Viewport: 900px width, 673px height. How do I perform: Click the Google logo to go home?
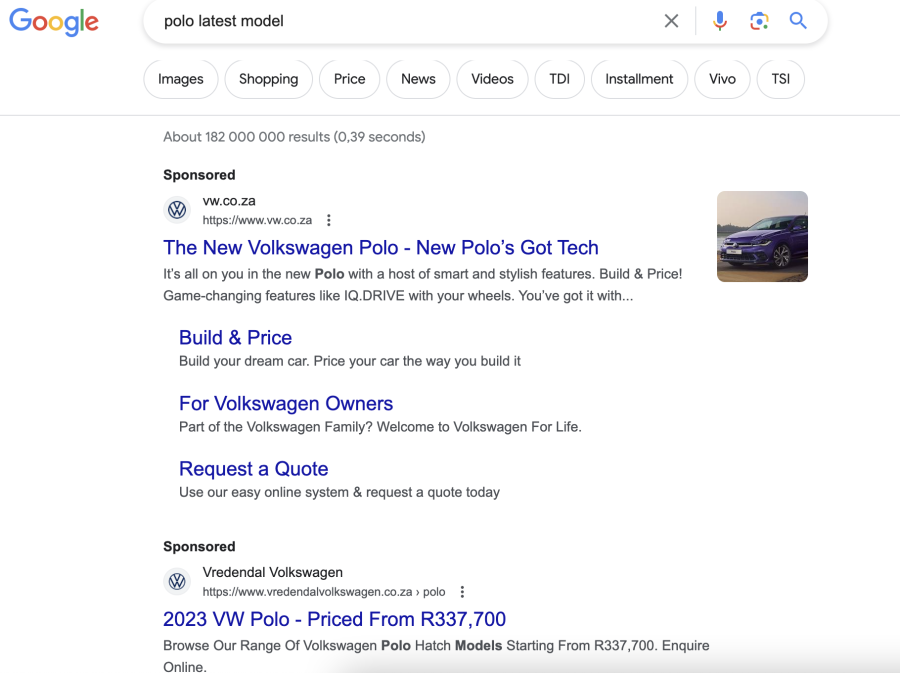53,22
